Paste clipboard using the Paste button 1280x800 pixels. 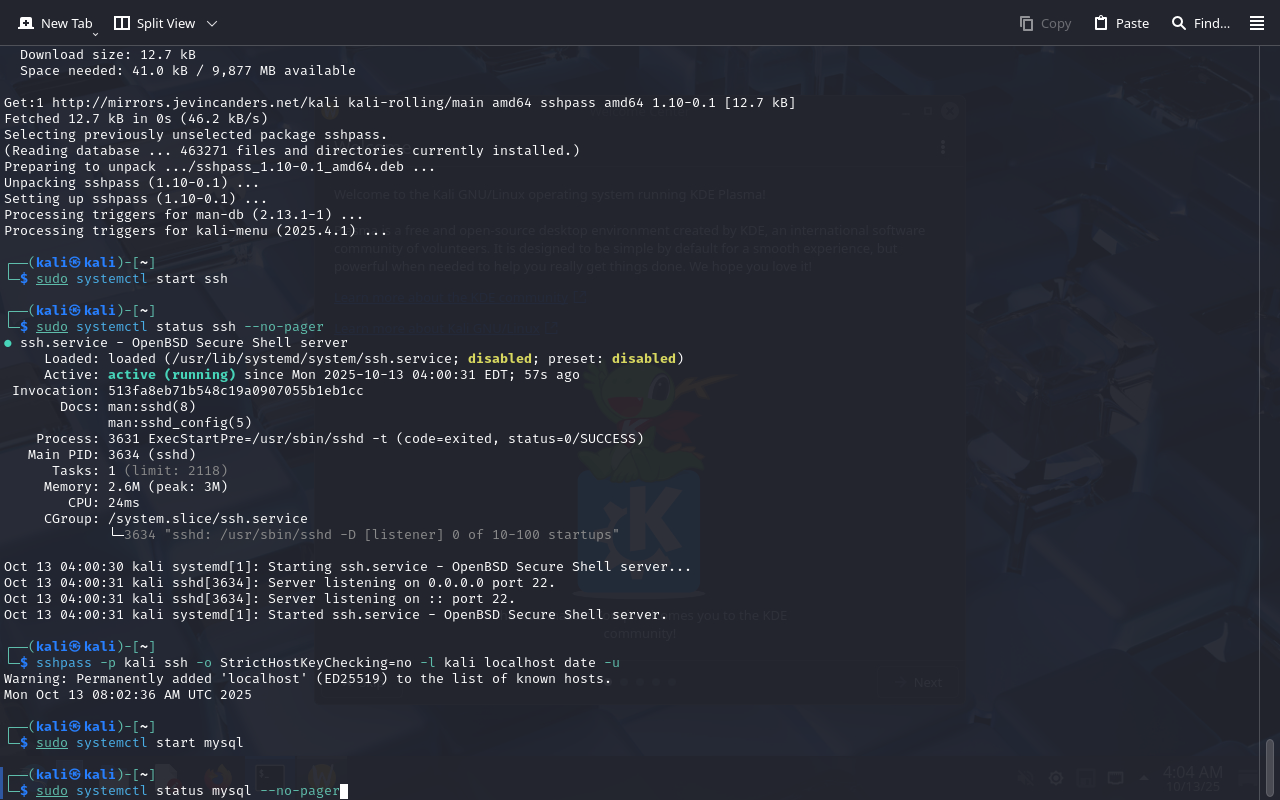pos(1121,23)
